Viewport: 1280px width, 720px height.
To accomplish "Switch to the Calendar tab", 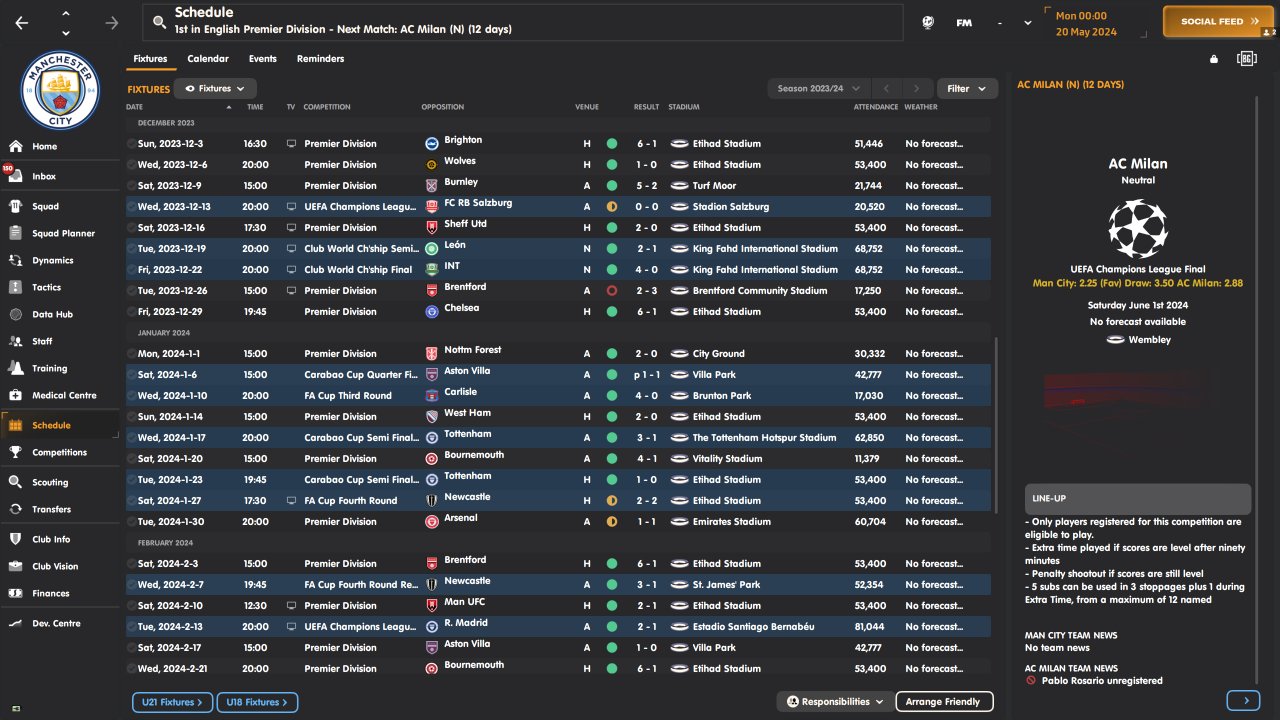I will coord(208,59).
